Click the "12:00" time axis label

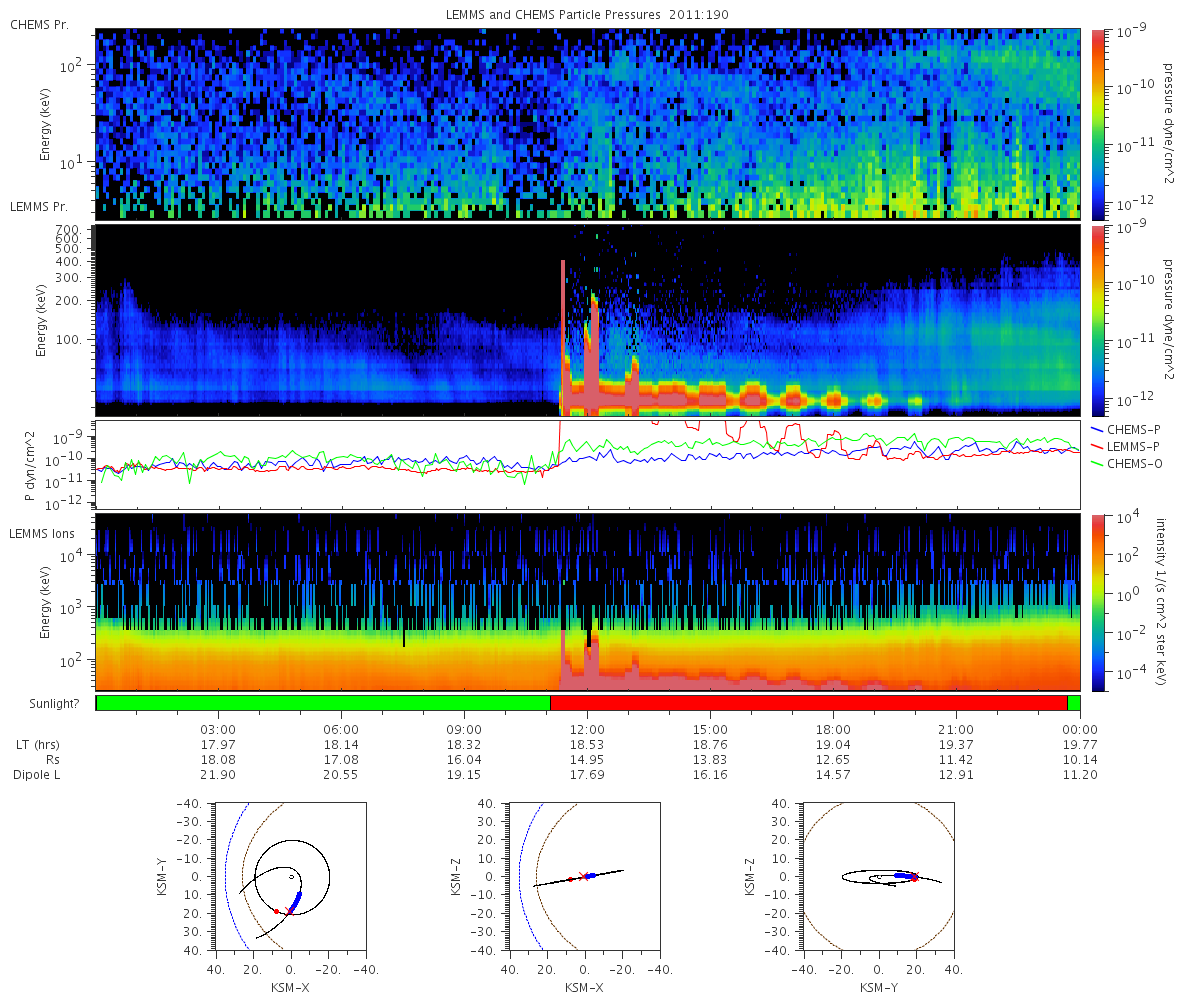tap(587, 729)
